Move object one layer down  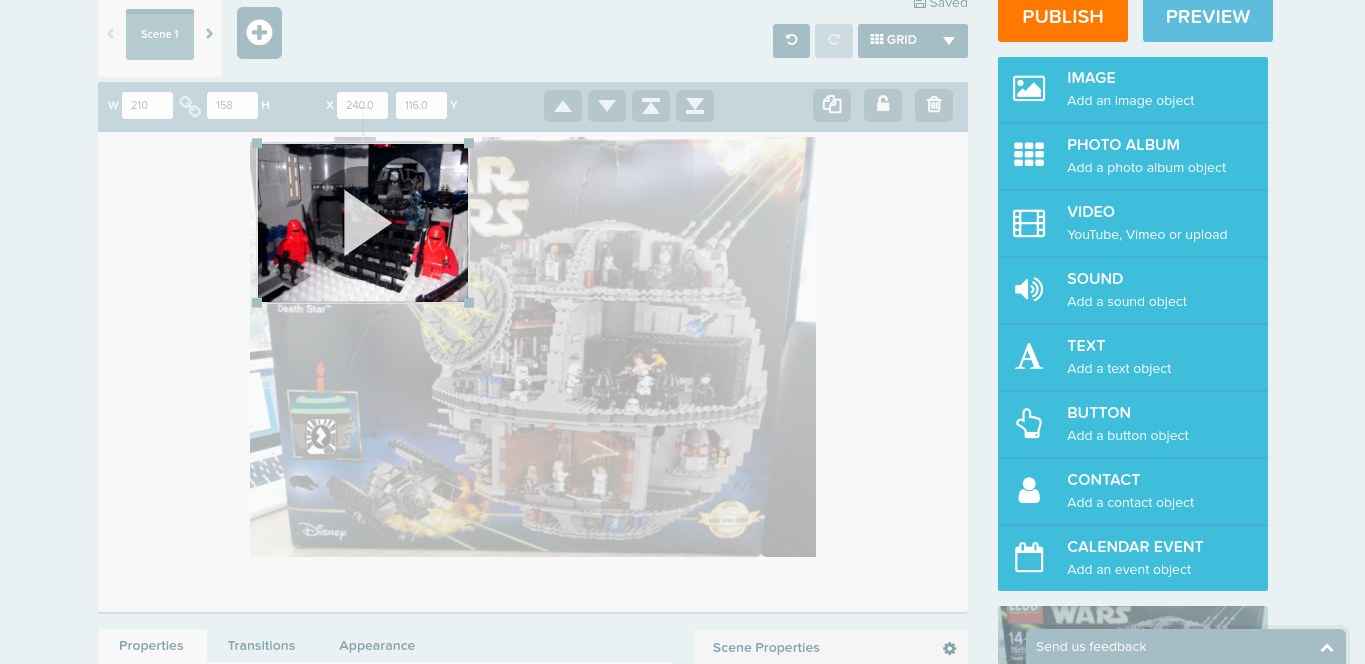tap(607, 106)
